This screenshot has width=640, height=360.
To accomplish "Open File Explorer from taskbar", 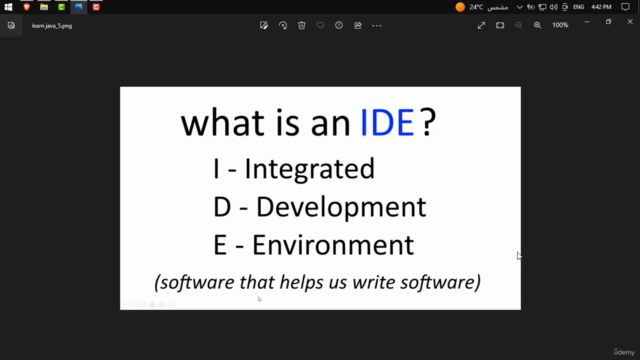I will [x=44, y=7].
